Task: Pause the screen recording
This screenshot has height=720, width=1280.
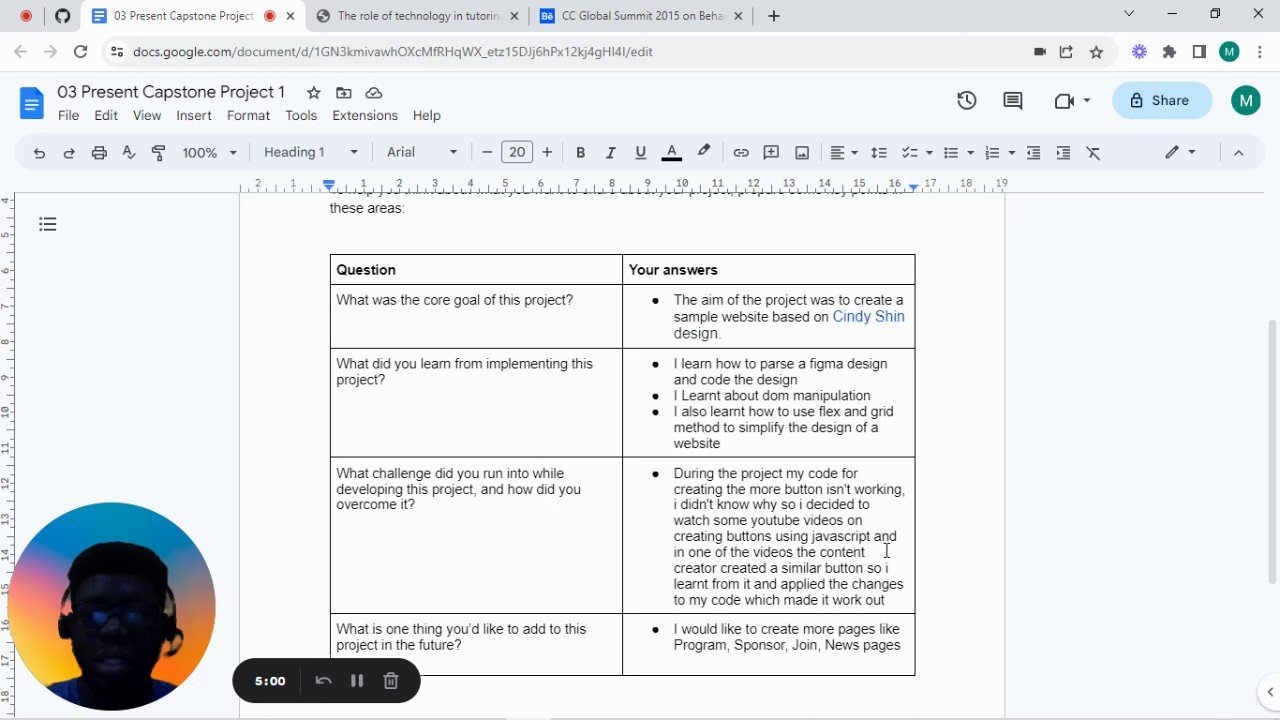Action: tap(357, 681)
